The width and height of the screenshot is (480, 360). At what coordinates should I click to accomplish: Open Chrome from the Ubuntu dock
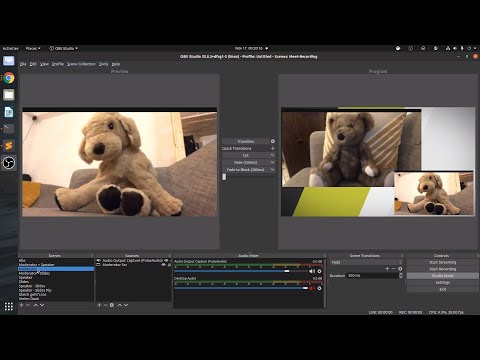(9, 78)
